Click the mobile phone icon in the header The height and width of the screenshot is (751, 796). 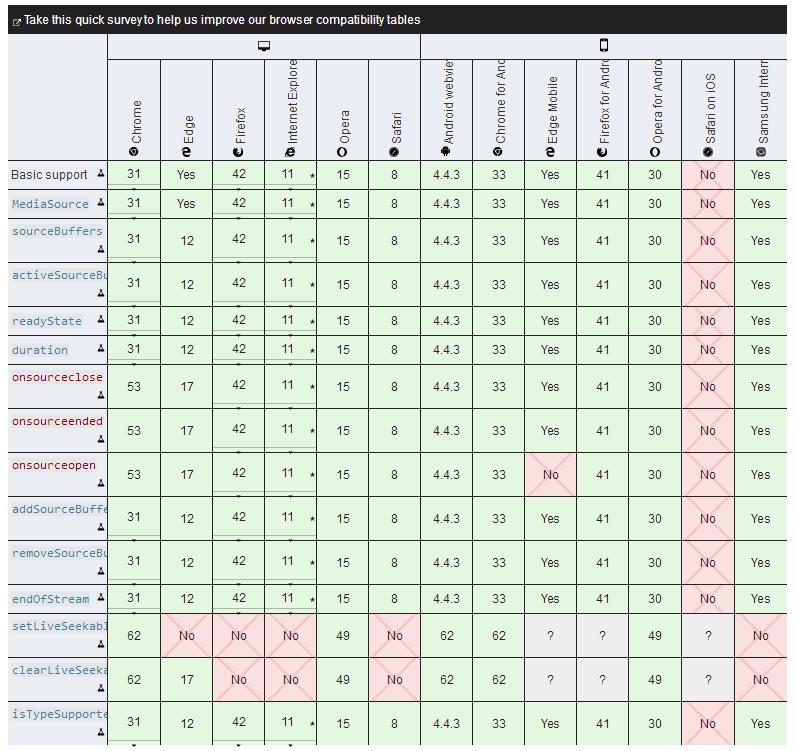(x=604, y=45)
